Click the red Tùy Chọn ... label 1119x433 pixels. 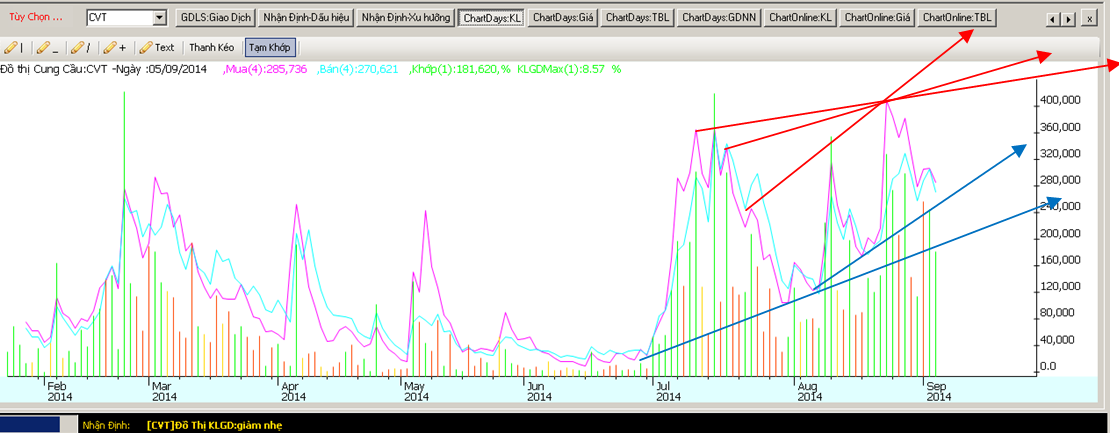coord(36,16)
